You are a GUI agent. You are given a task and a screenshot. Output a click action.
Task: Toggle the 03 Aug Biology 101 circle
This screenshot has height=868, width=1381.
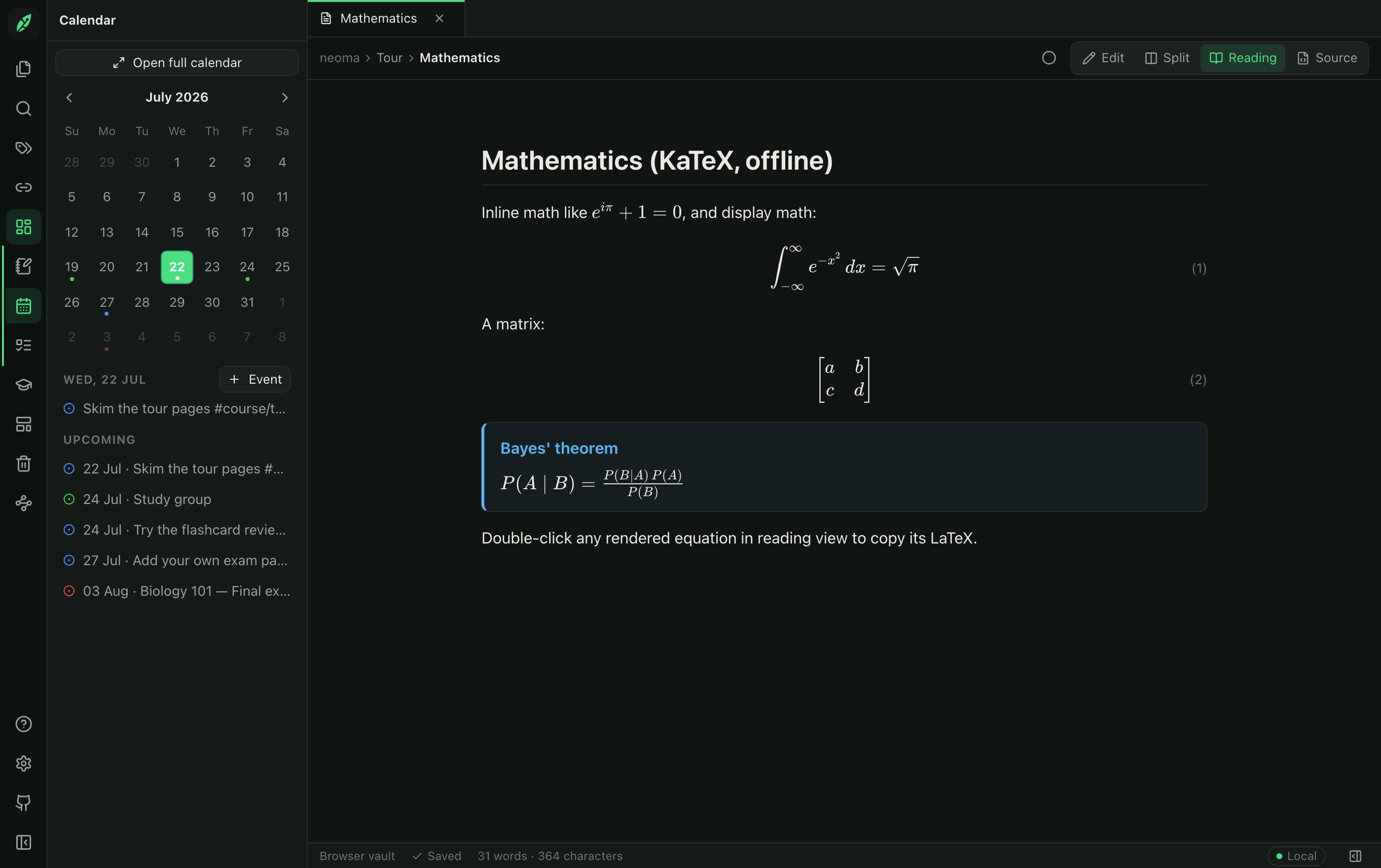(x=69, y=591)
